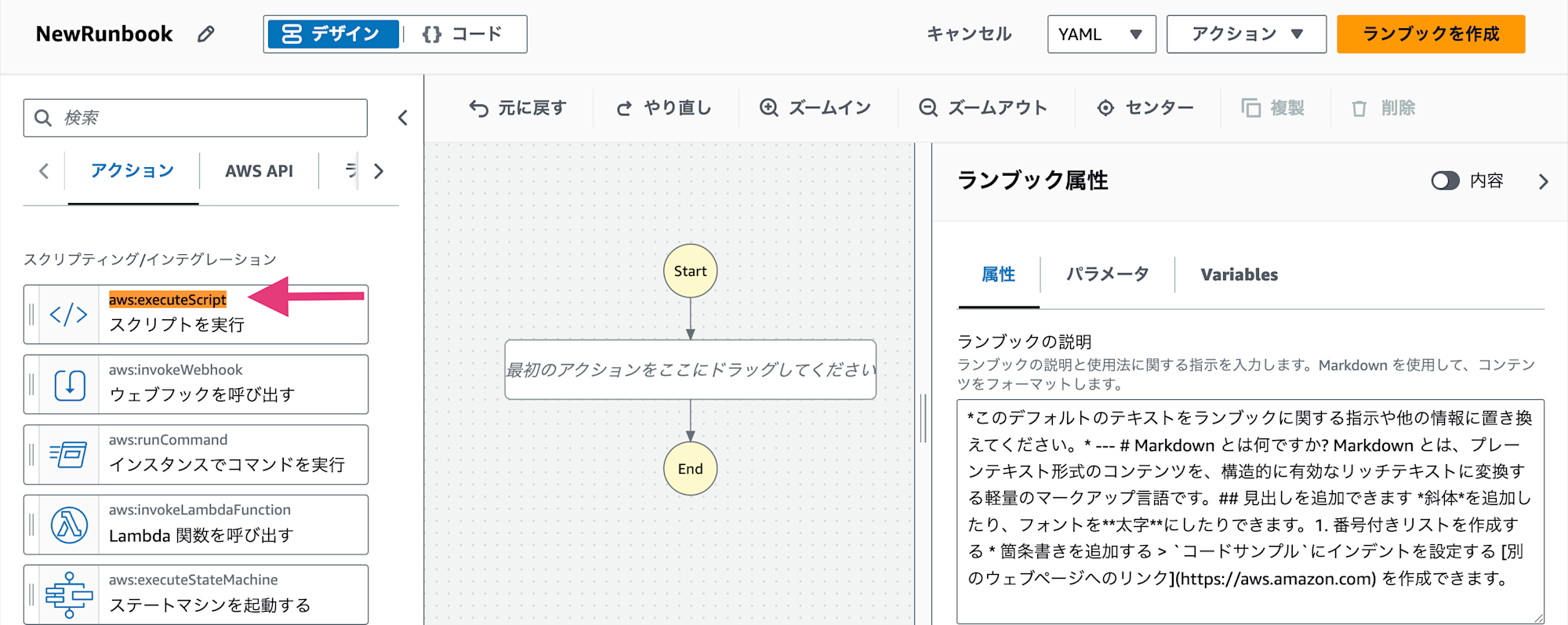Select the アクション tab in sidebar
Image resolution: width=1568 pixels, height=625 pixels.
point(132,171)
